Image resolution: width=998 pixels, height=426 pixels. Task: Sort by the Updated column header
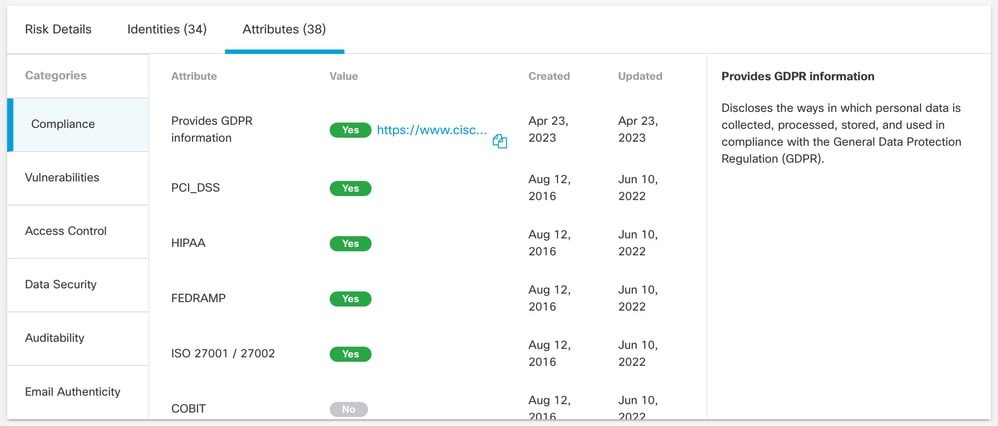(x=640, y=76)
